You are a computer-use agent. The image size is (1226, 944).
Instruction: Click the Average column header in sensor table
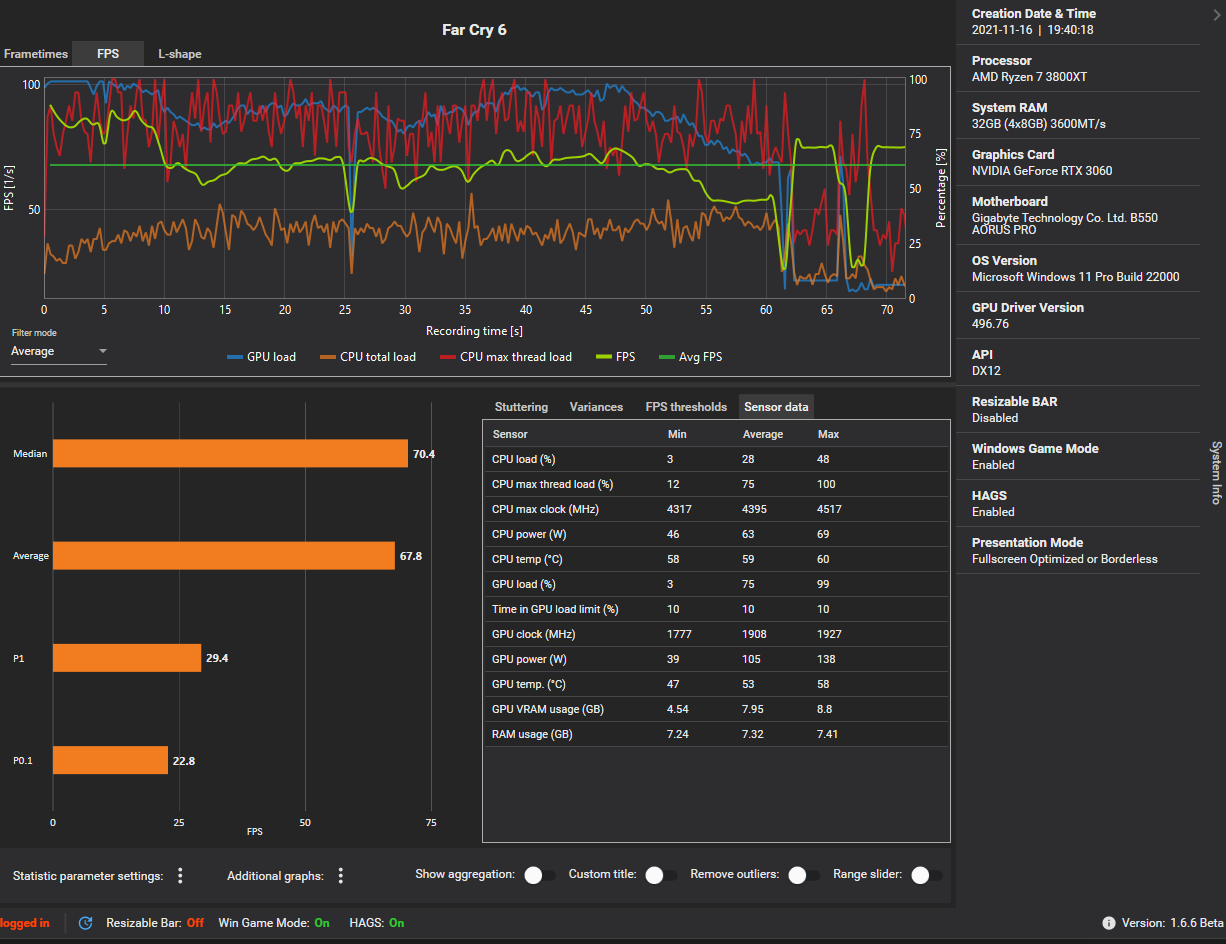pos(763,434)
